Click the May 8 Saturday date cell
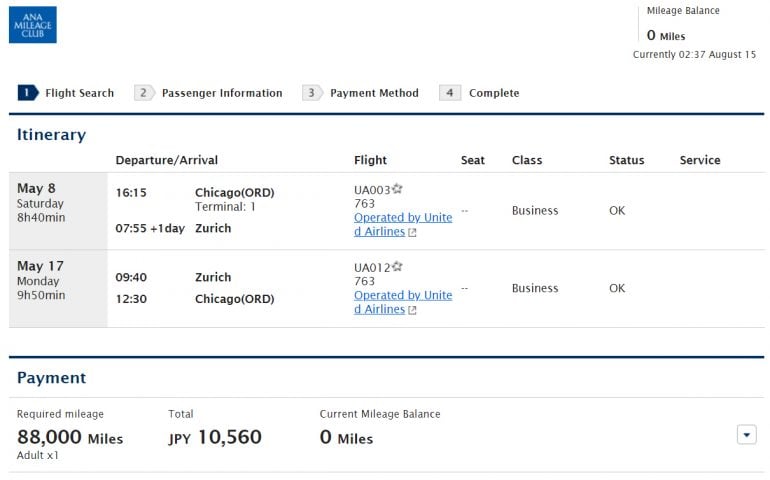 pyautogui.click(x=57, y=210)
